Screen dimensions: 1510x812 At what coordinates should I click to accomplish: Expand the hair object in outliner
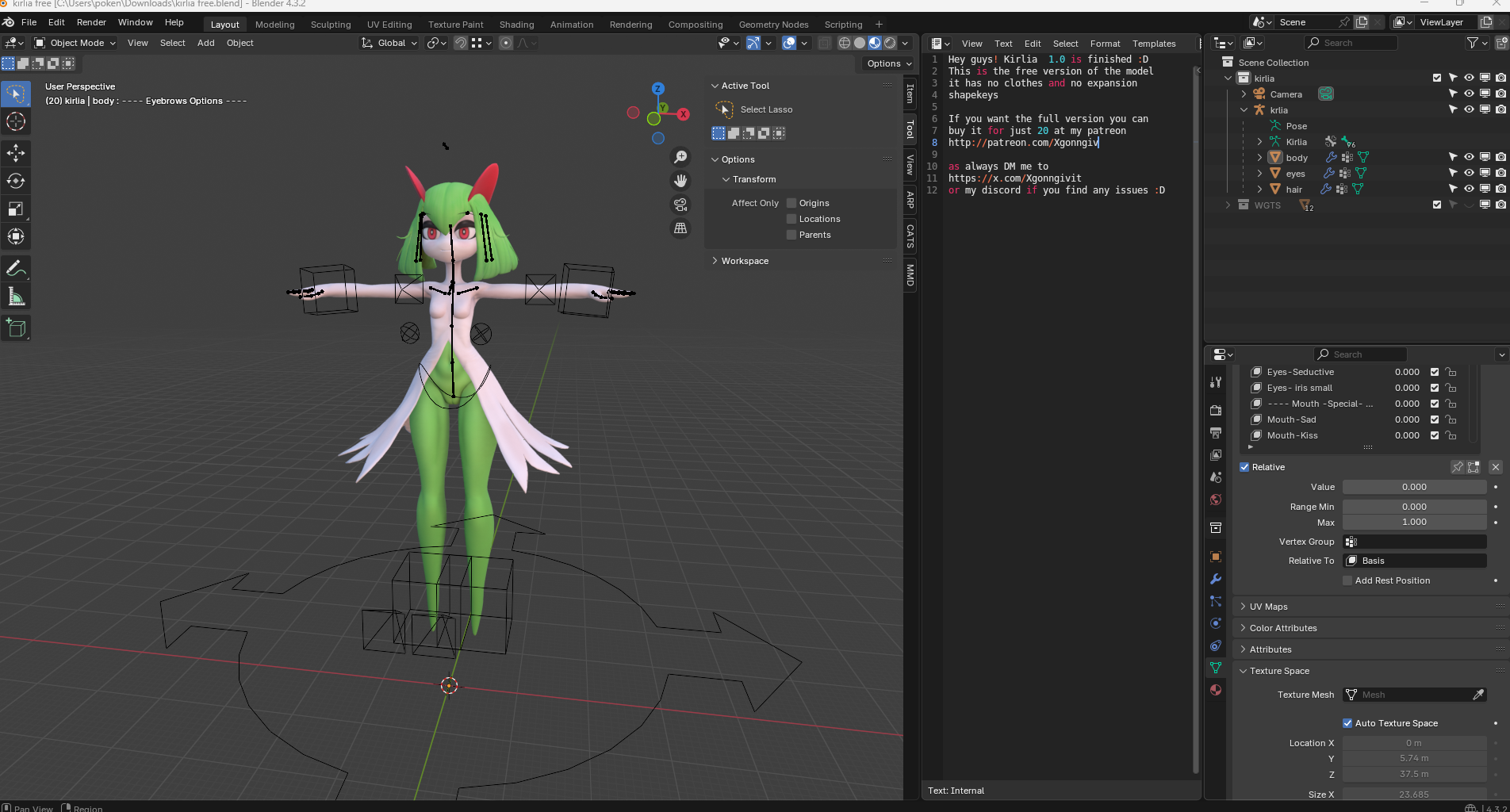point(1259,189)
